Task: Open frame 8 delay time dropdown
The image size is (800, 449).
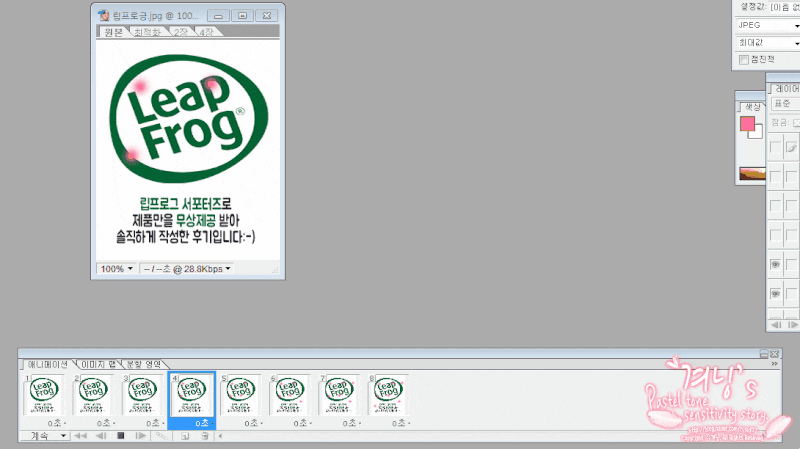Action: coord(401,423)
